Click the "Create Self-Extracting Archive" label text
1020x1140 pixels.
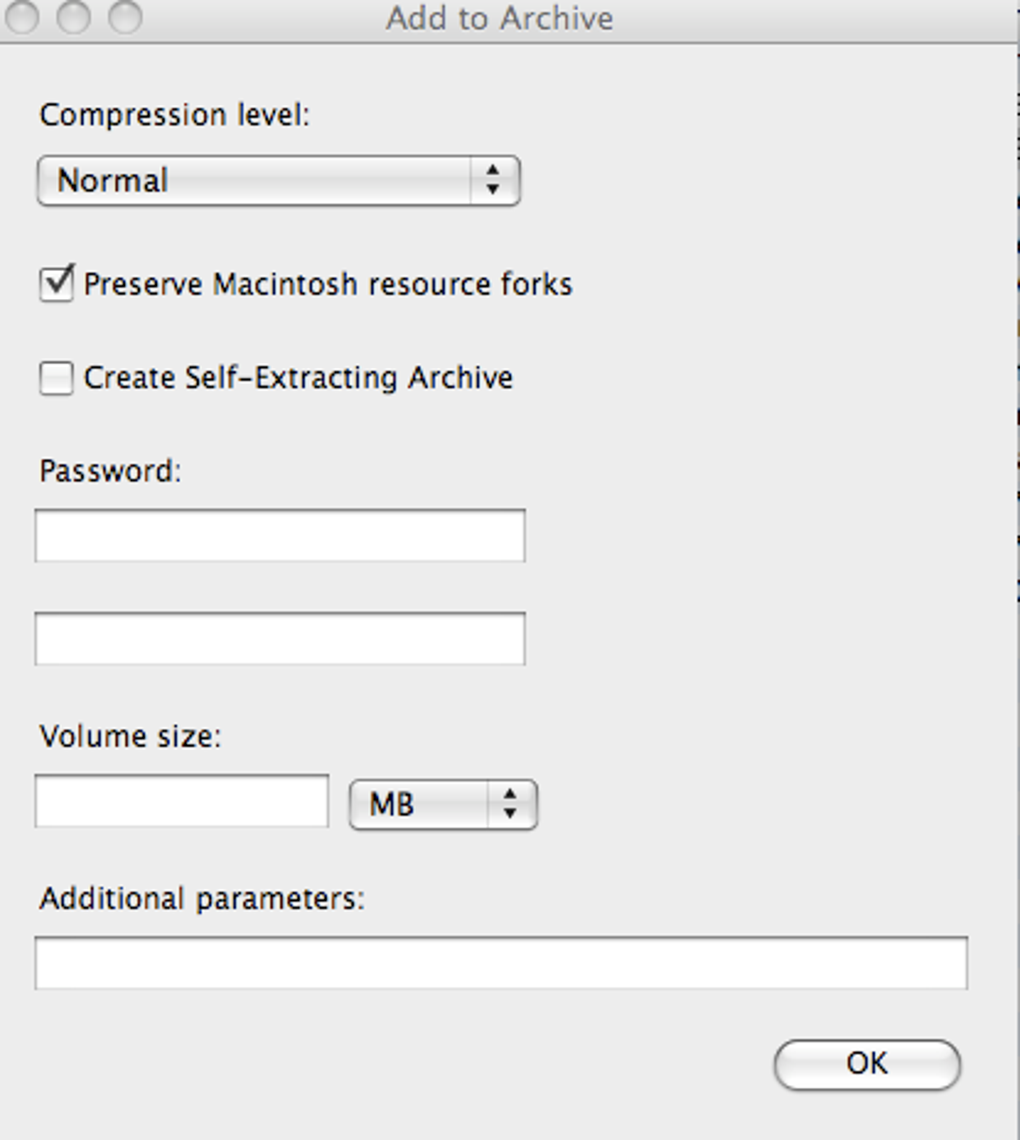(298, 378)
